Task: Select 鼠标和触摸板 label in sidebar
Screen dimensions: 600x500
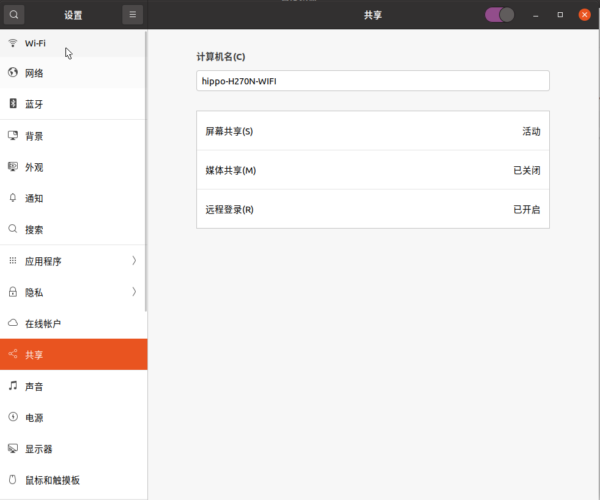Action: 52,480
